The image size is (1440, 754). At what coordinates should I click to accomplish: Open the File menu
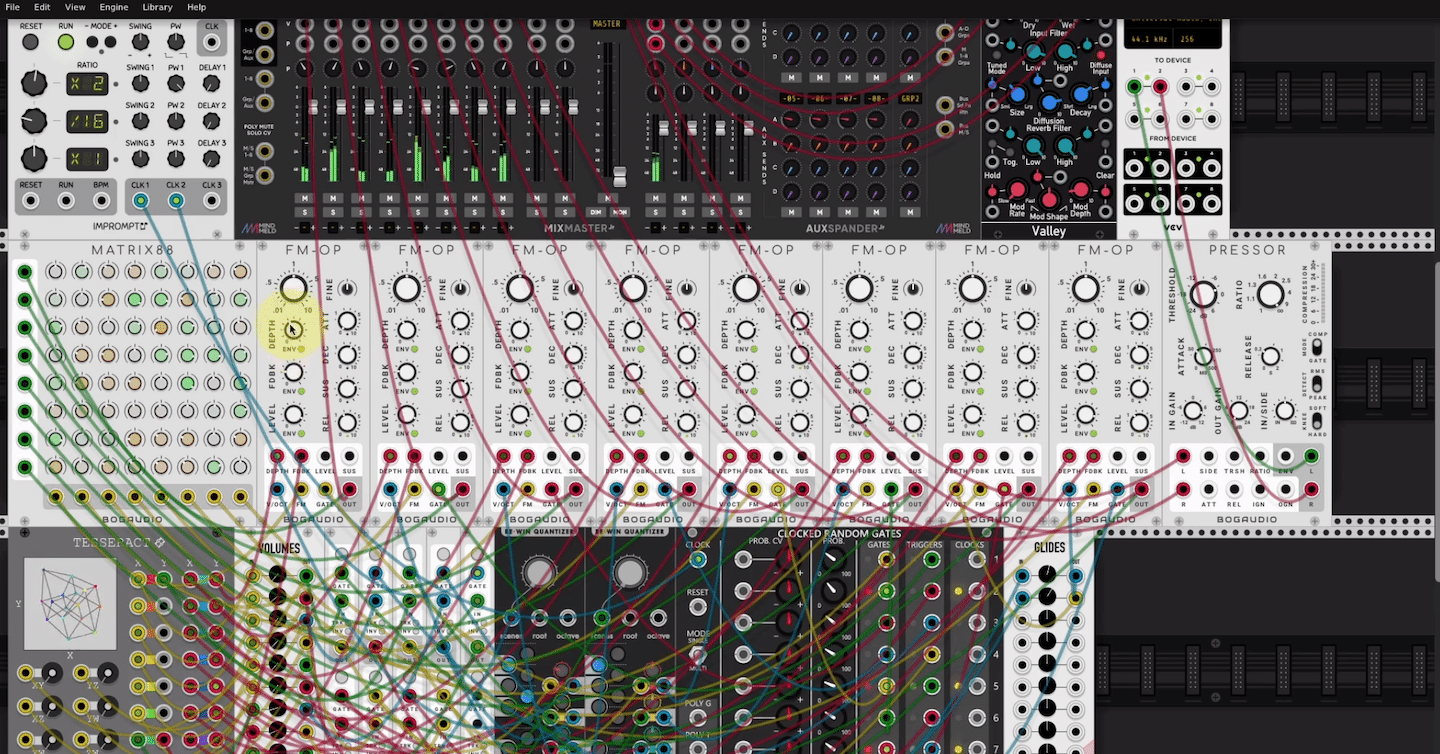13,7
